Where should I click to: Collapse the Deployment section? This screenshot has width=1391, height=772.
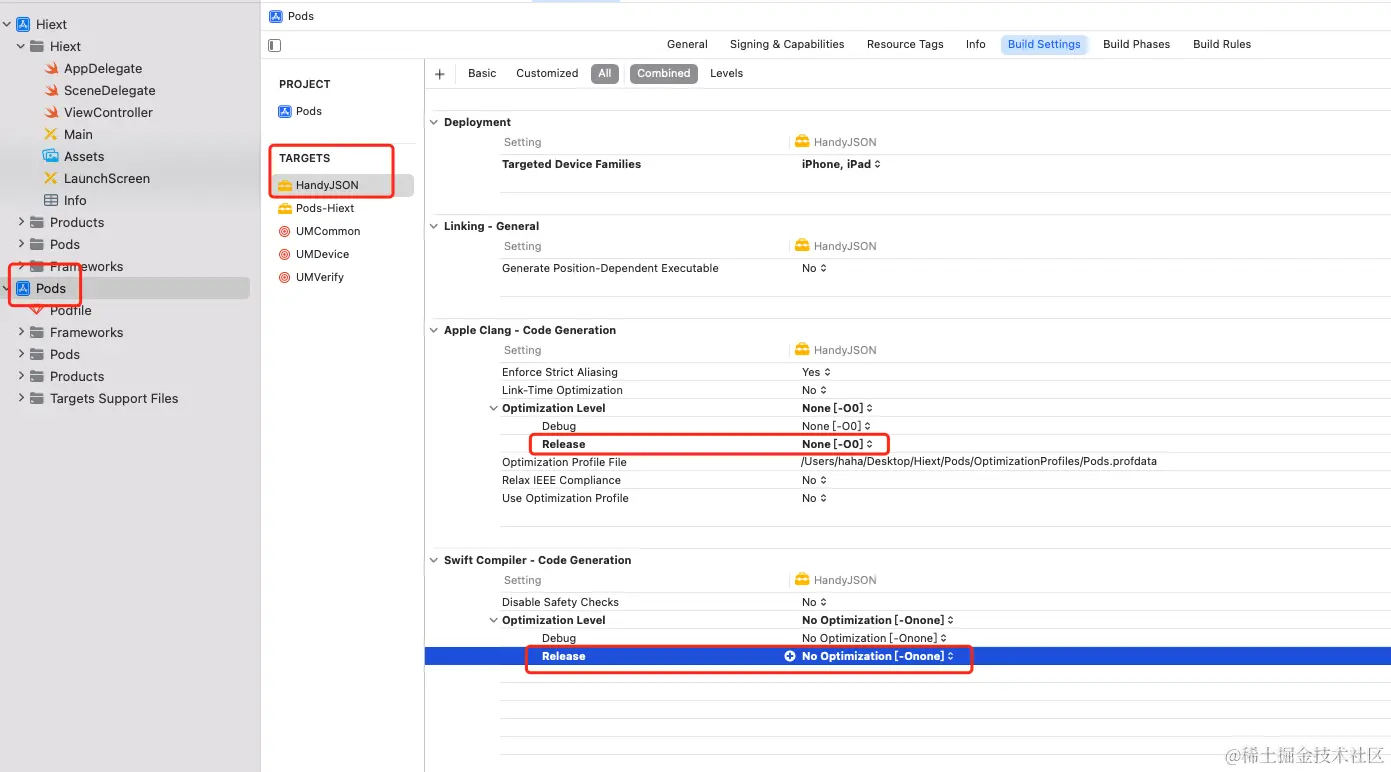pyautogui.click(x=434, y=122)
